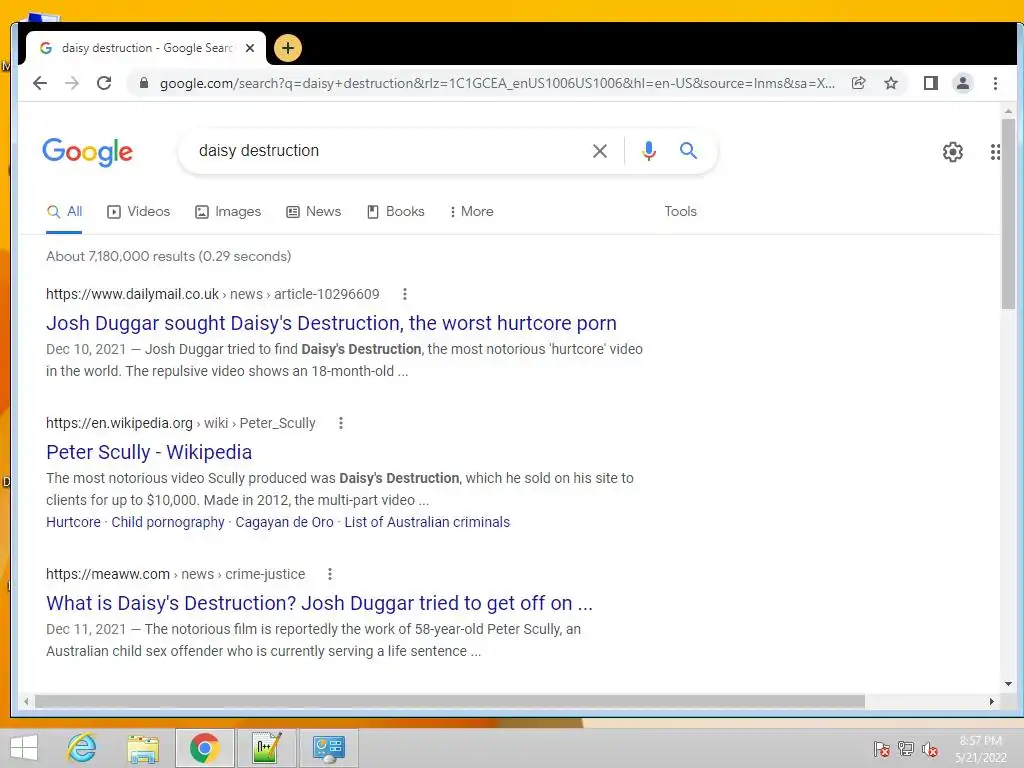Click the address bar URL

coord(497,83)
